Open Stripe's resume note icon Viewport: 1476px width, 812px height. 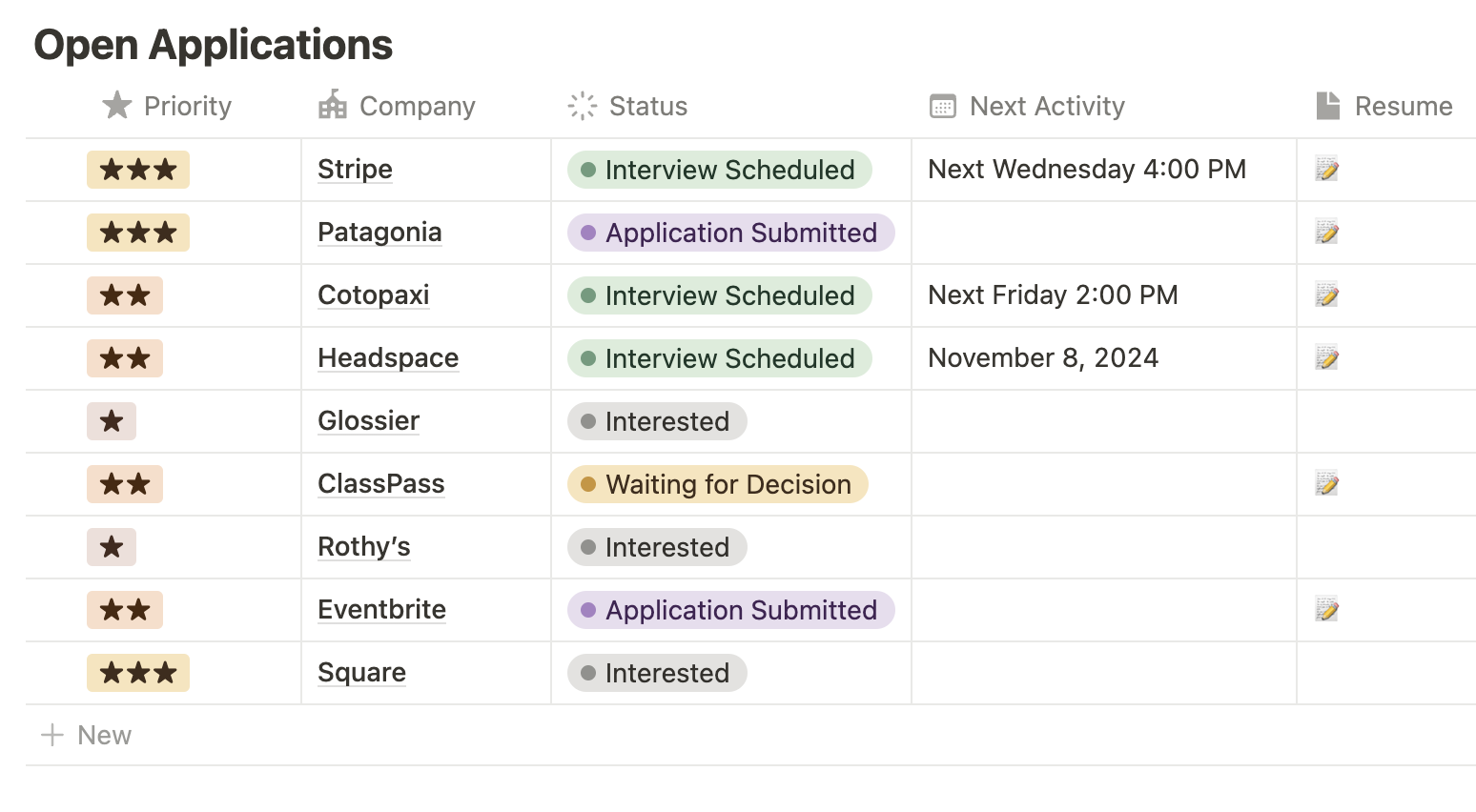(x=1326, y=170)
